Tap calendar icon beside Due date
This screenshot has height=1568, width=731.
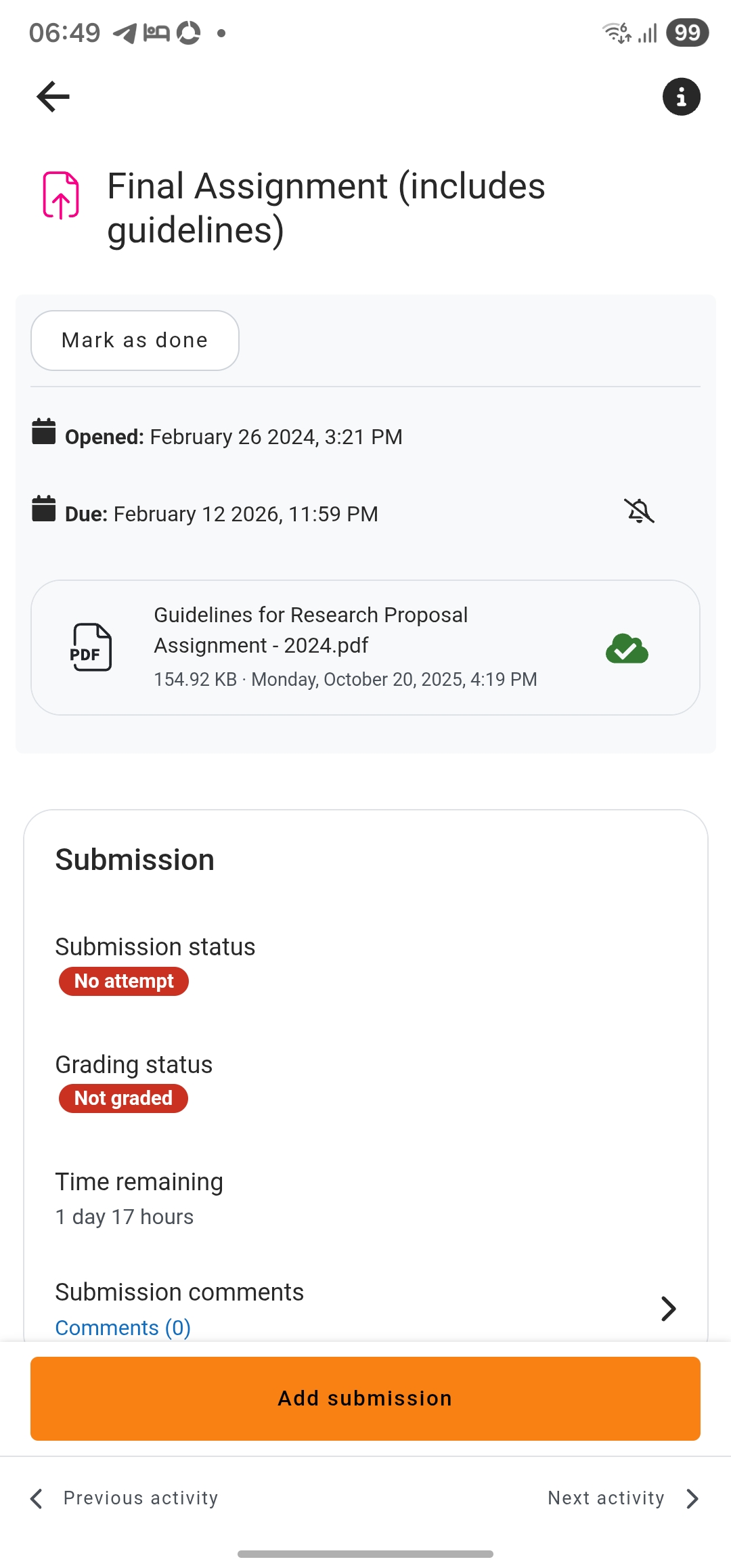44,509
